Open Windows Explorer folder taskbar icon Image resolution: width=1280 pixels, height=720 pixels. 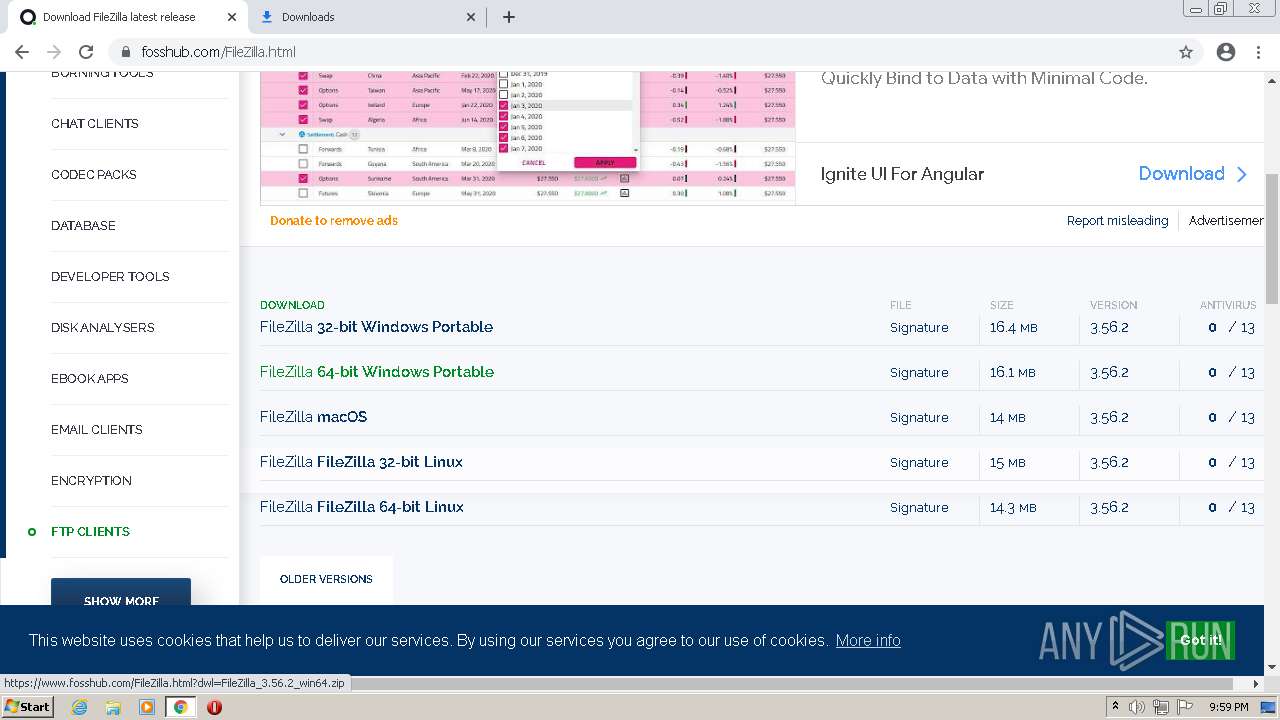113,707
